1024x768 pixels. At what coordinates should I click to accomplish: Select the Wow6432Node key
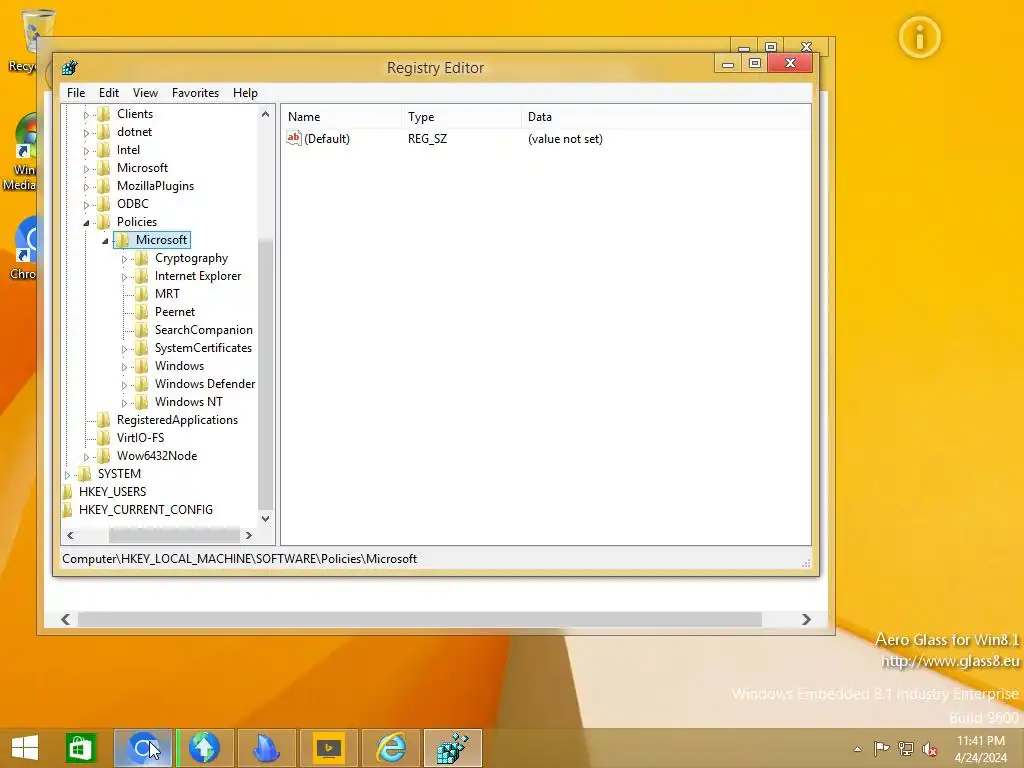click(157, 456)
